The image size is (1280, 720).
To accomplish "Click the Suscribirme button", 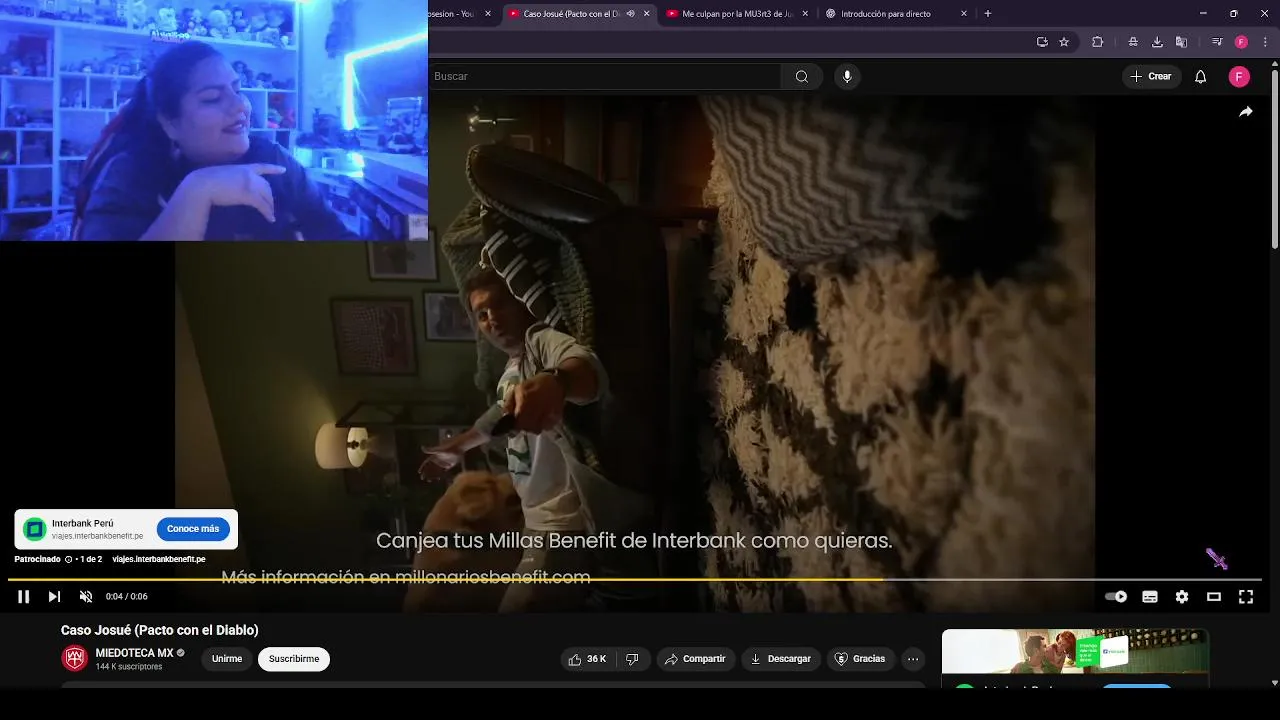I will (294, 659).
